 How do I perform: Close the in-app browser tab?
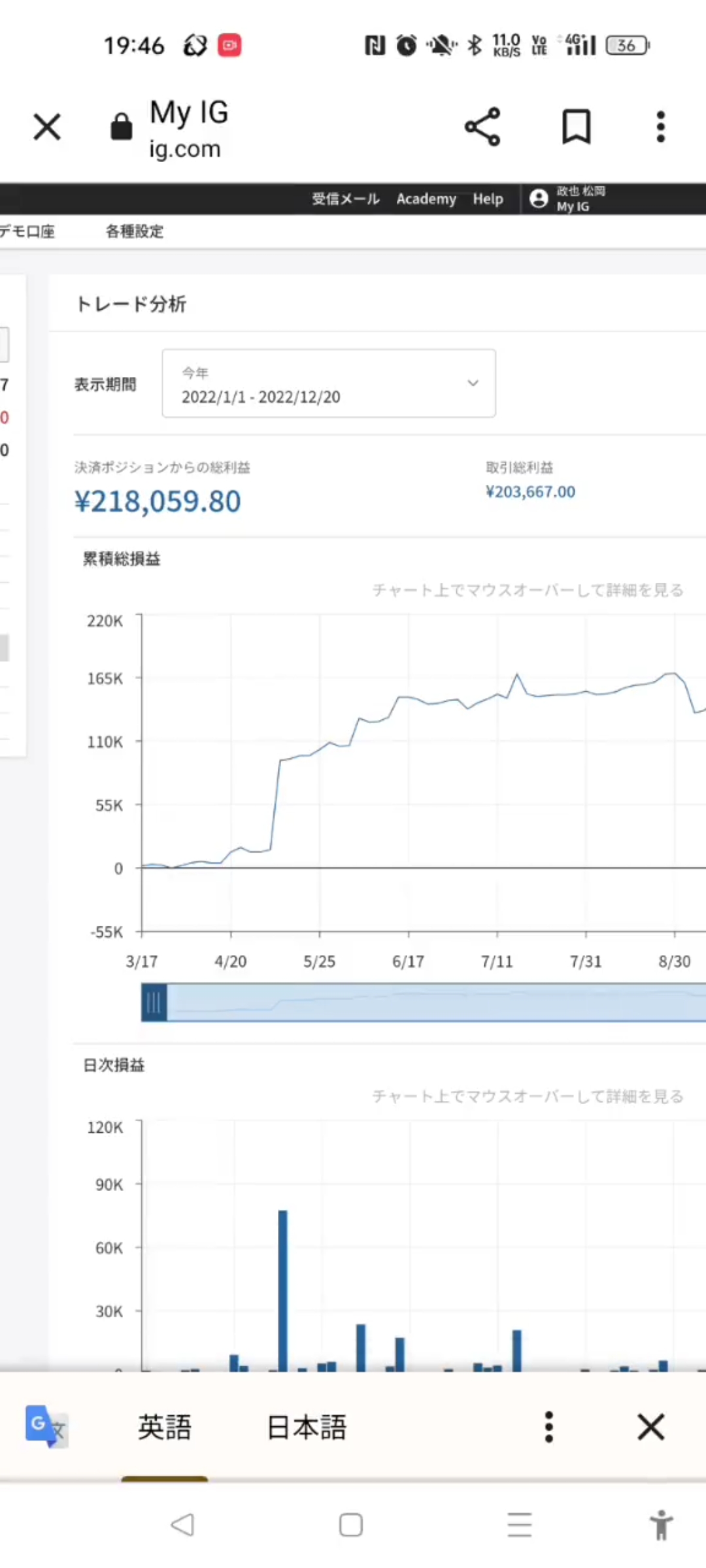coord(47,127)
